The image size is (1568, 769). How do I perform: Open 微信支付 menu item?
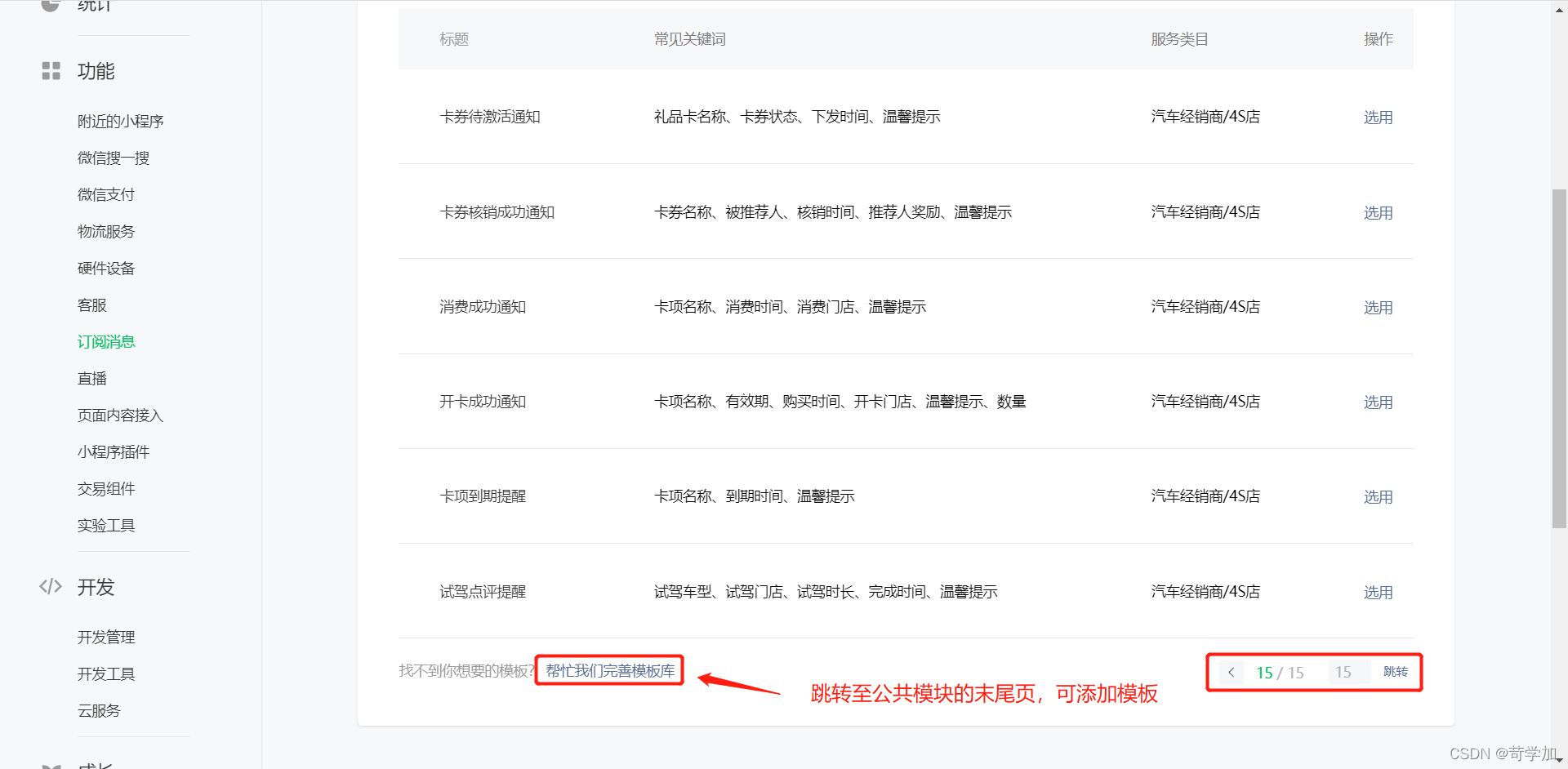click(x=106, y=194)
